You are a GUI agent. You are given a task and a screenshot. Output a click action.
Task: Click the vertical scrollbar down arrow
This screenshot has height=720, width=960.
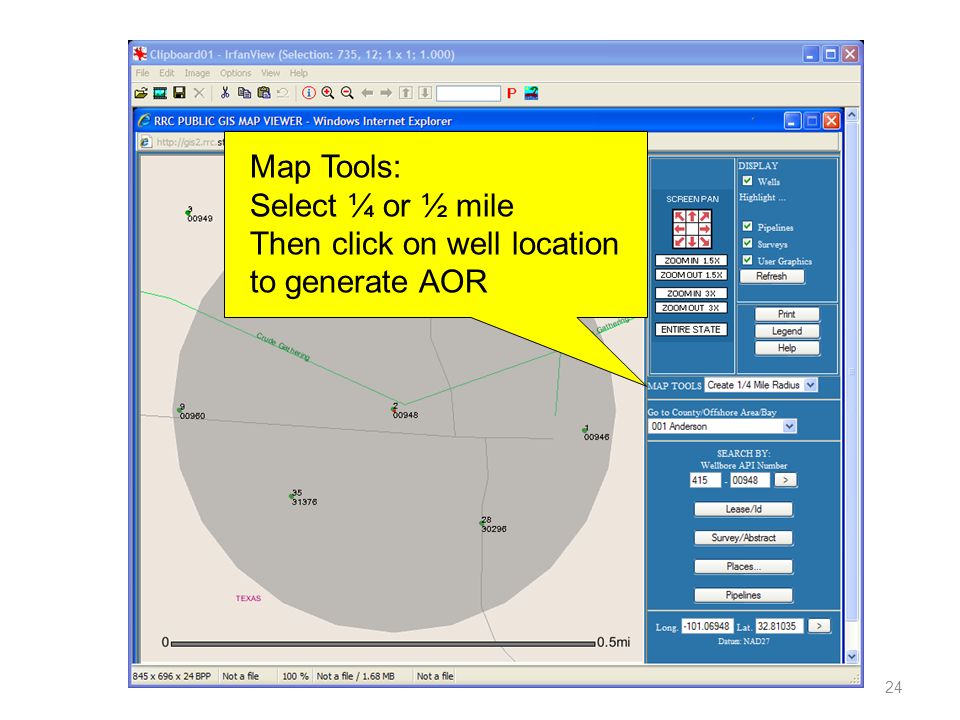point(852,656)
